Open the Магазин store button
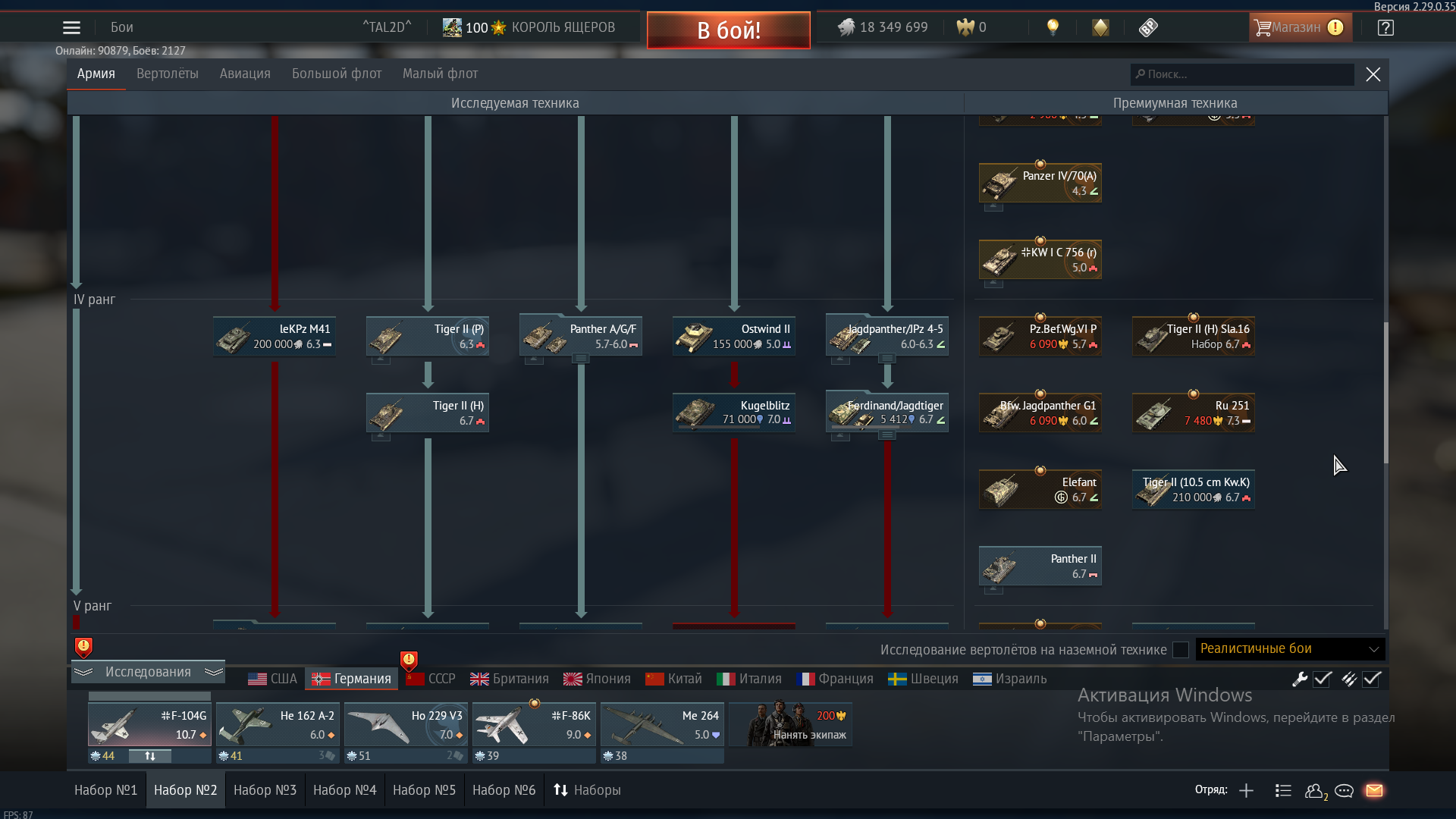Screen dimensions: 1456x819 [1300, 28]
